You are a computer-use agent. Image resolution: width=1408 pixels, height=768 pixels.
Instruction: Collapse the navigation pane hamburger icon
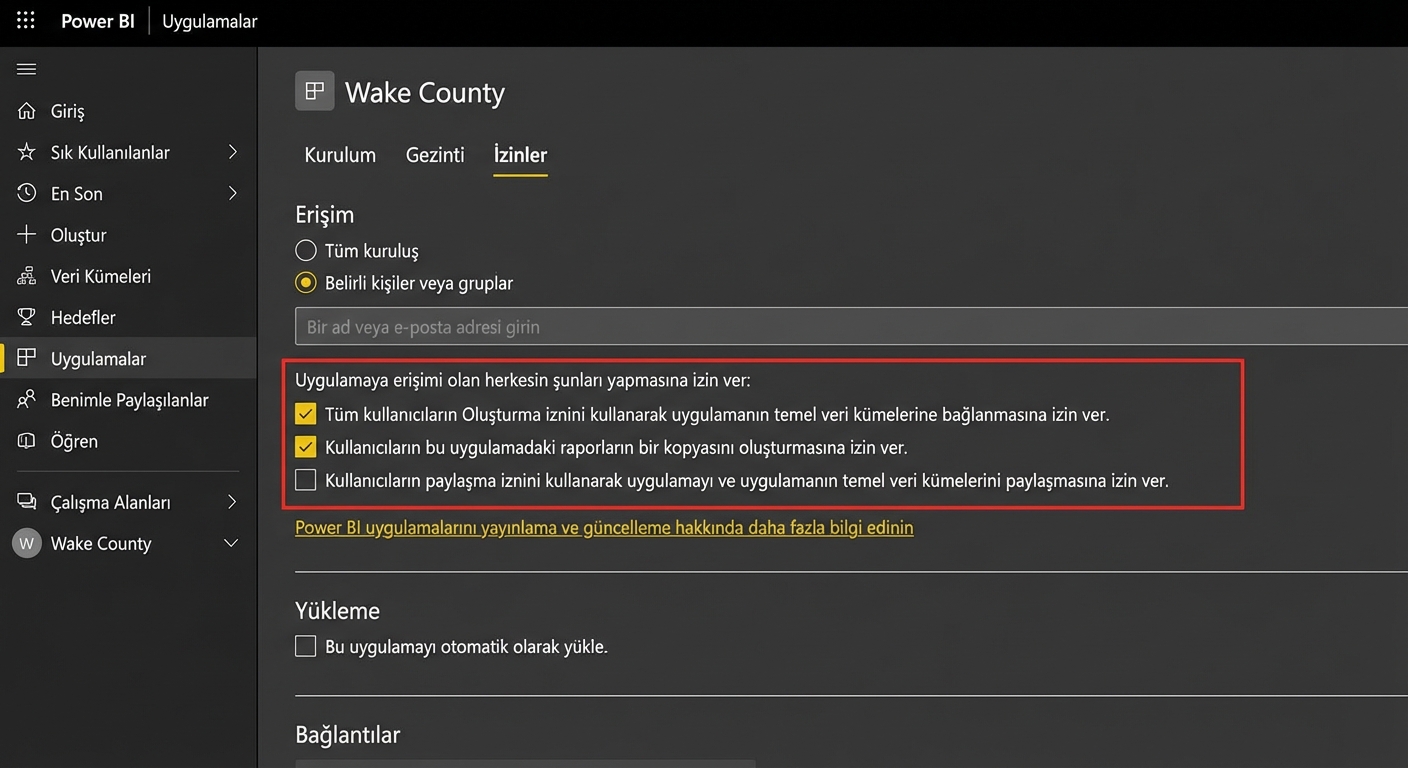click(x=27, y=69)
